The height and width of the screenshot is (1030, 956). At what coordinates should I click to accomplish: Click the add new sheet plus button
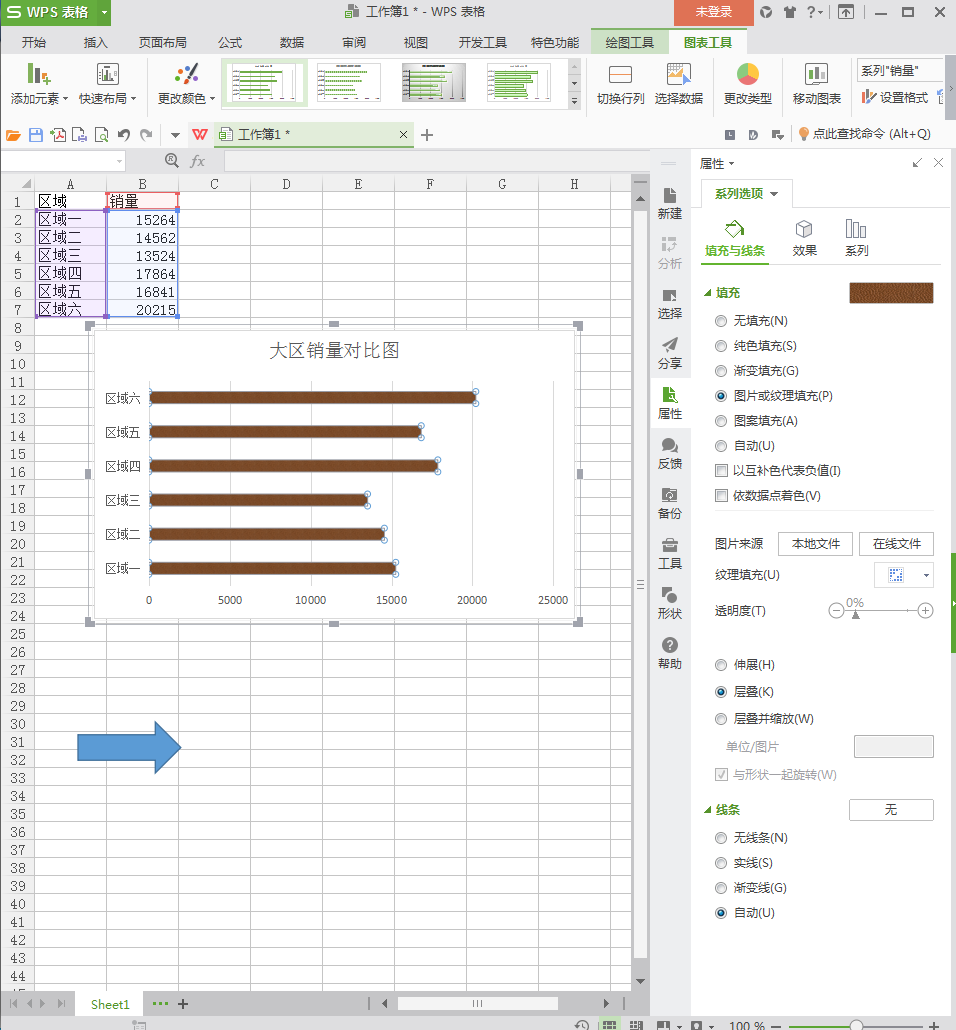183,1004
